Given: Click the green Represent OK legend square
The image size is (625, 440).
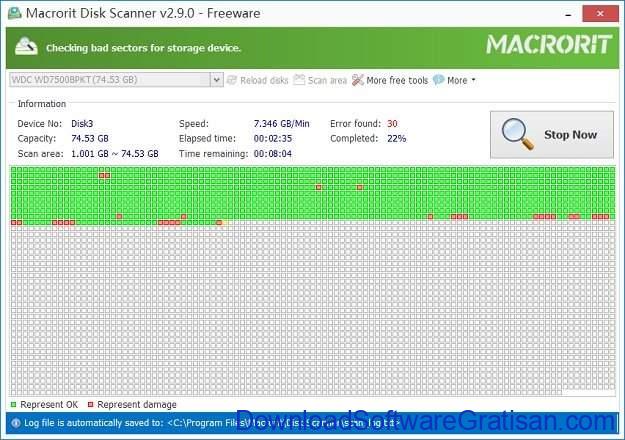Looking at the screenshot, I should tap(14, 405).
